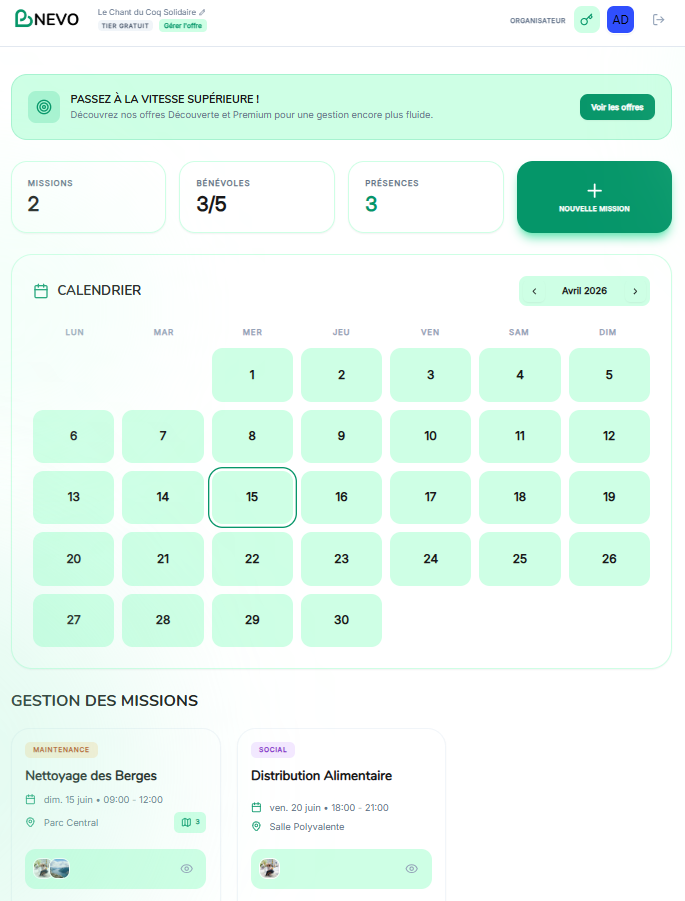Click the eye icon on Distribution Alimentaire
The image size is (685, 901).
(412, 869)
